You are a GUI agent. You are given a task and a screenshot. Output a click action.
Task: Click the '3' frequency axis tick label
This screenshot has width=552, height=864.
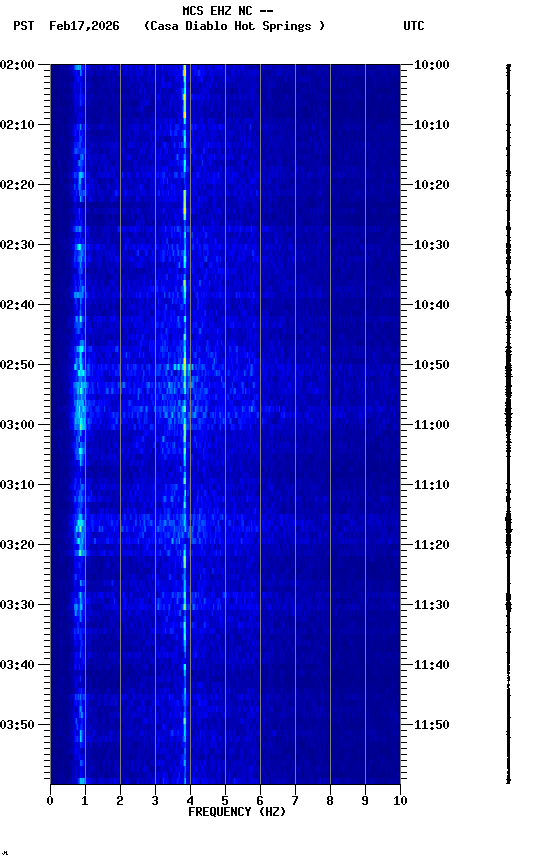click(x=155, y=801)
